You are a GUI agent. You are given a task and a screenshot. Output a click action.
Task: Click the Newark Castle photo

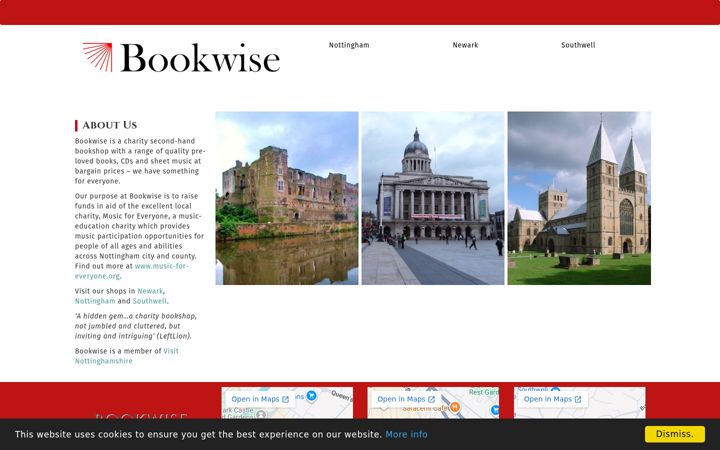[x=287, y=198]
